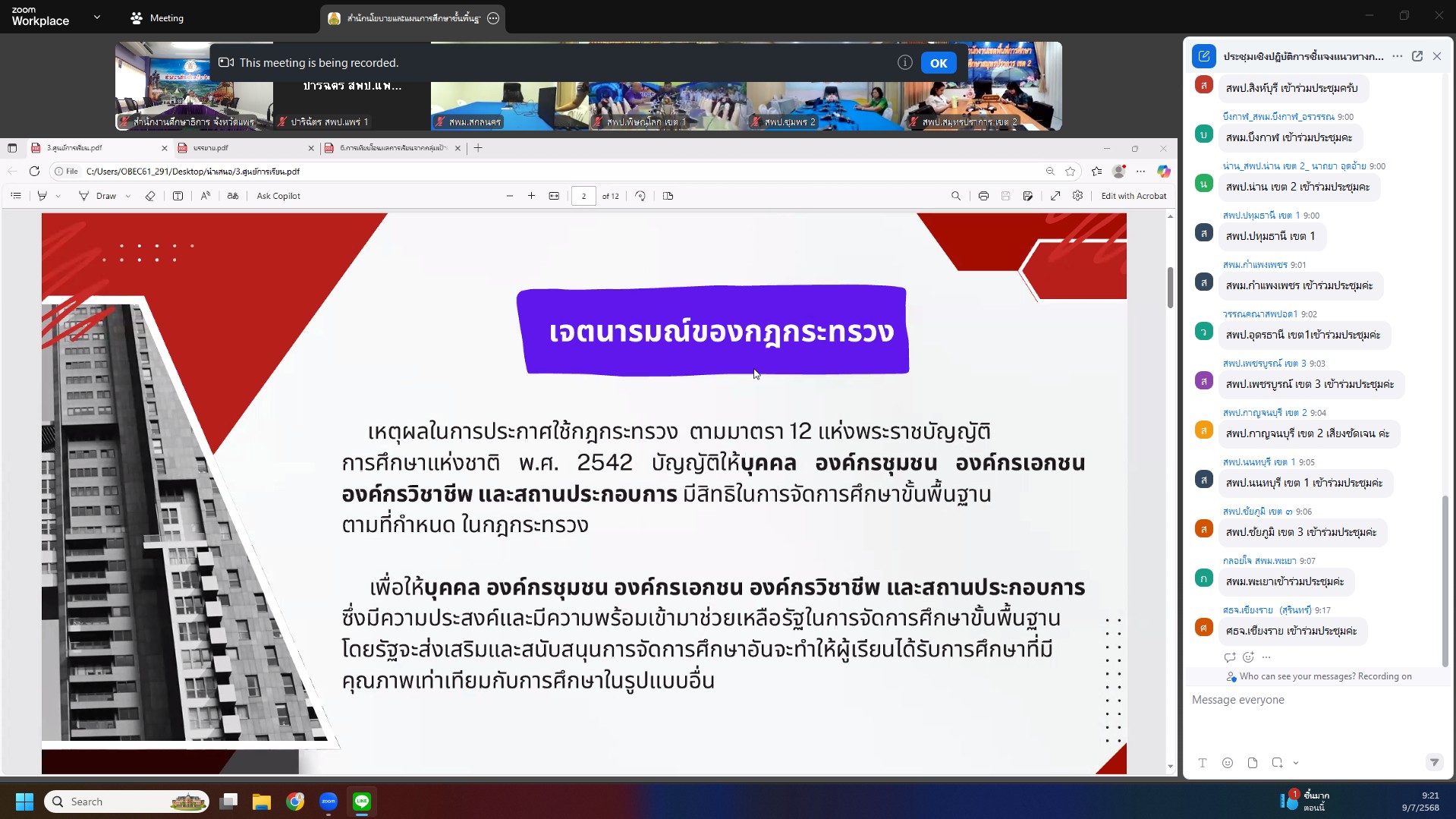Click the emoji icon in chat toolbar
Screen dimensions: 1456x819
click(x=1228, y=763)
